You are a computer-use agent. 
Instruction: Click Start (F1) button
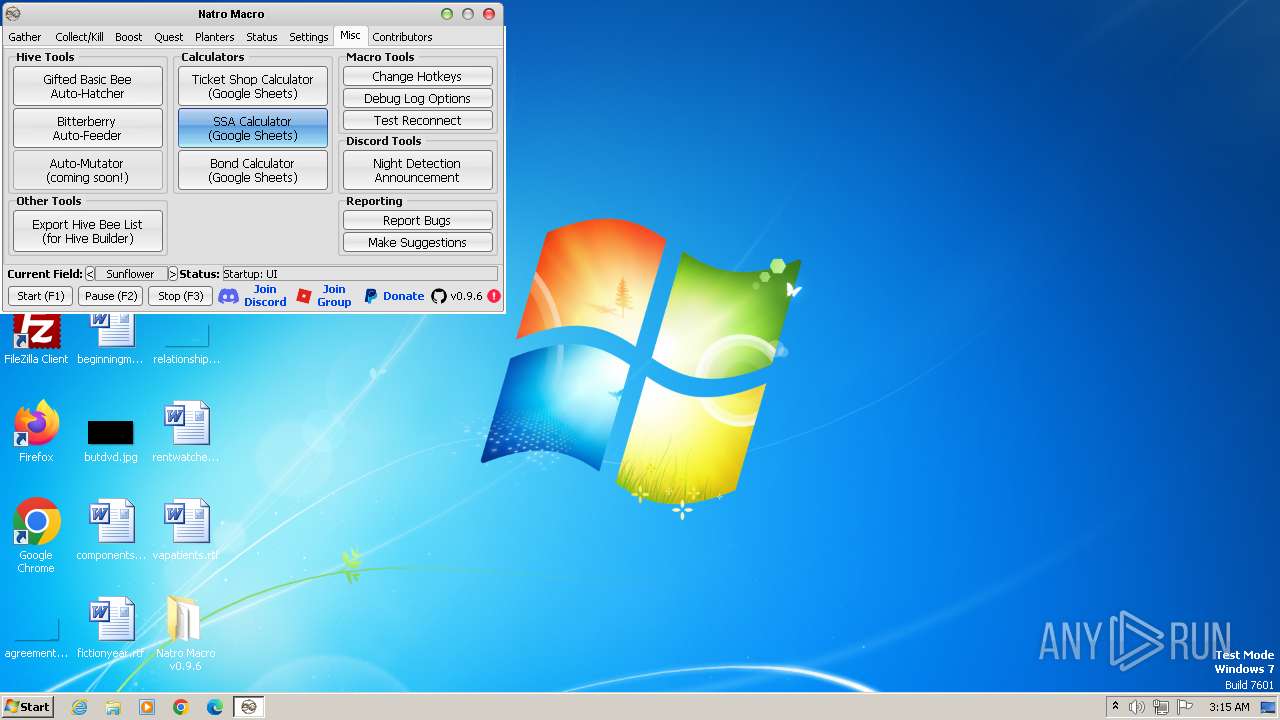point(41,296)
